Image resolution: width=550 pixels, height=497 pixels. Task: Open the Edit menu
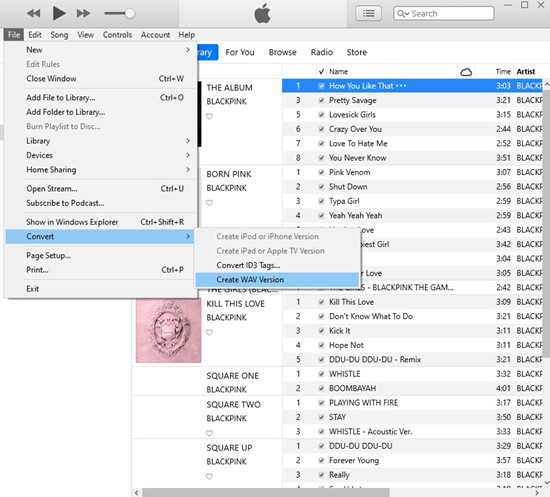click(x=35, y=35)
